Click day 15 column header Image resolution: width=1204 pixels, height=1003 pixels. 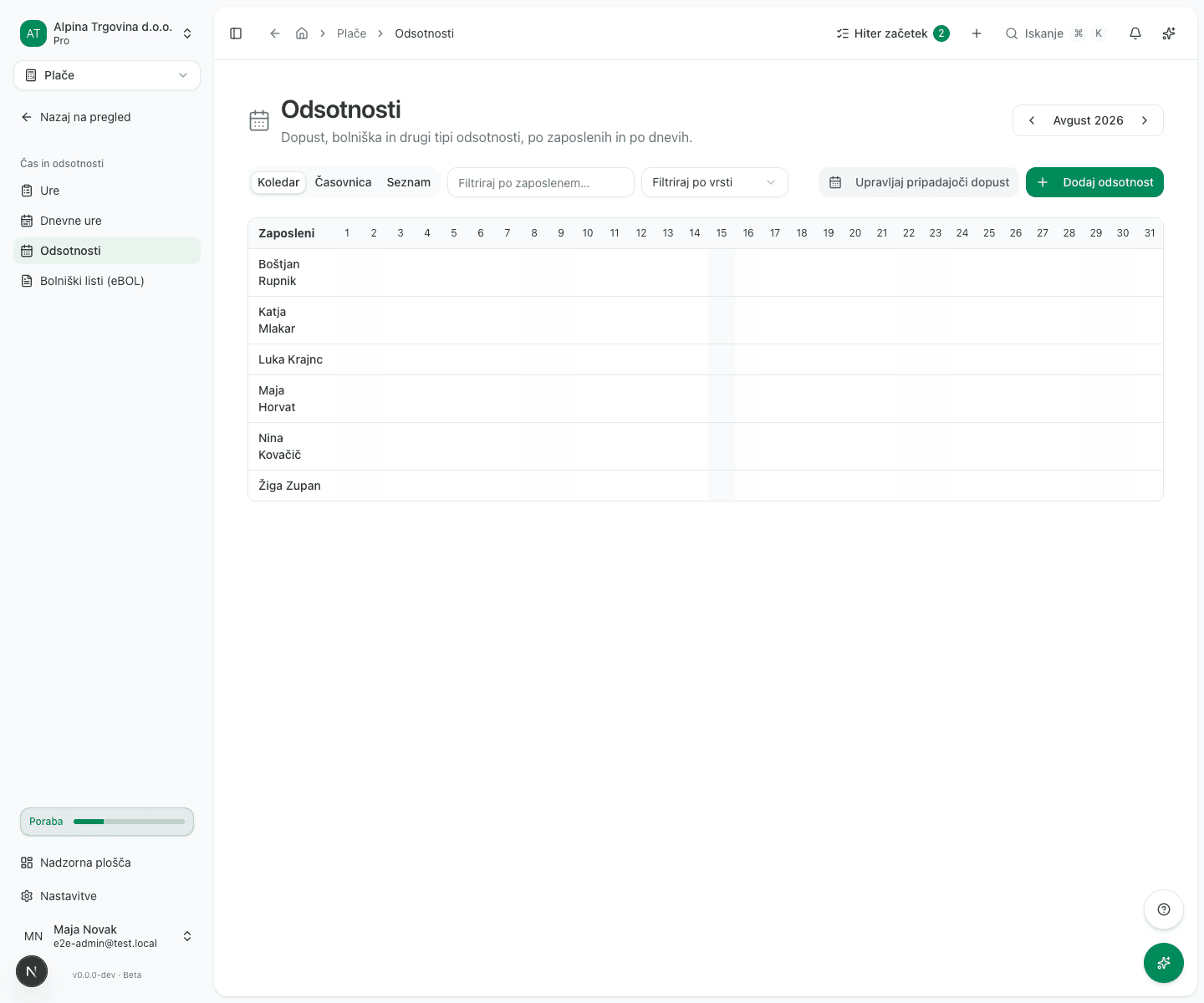(722, 233)
